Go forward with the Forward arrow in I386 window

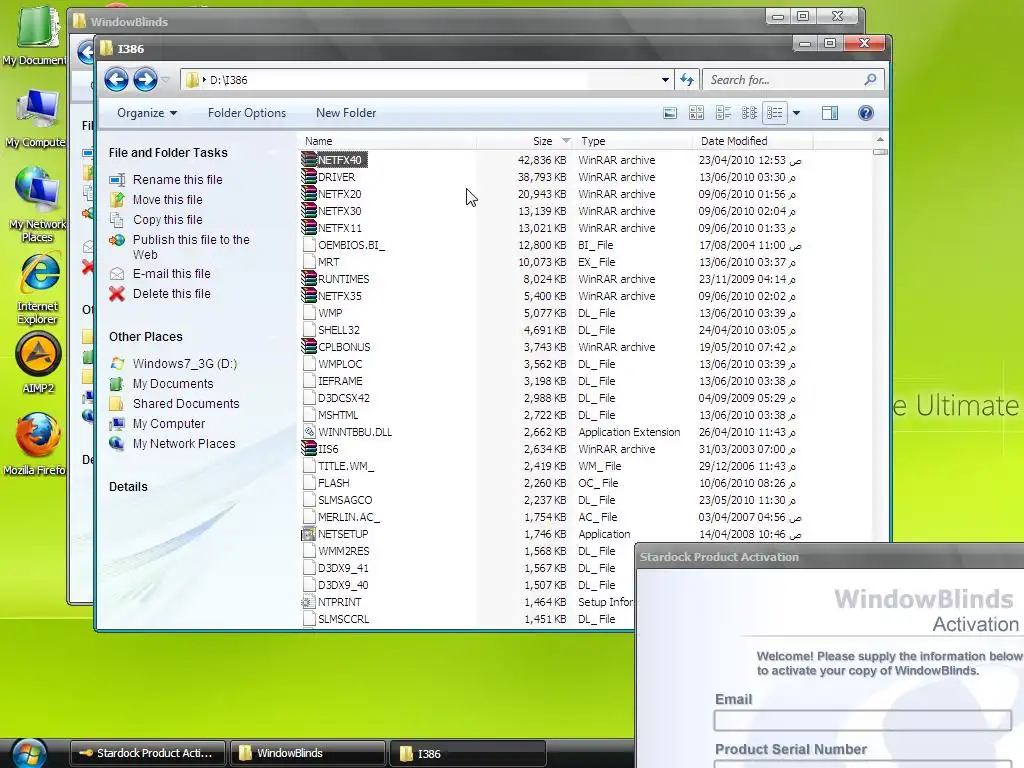click(x=145, y=80)
